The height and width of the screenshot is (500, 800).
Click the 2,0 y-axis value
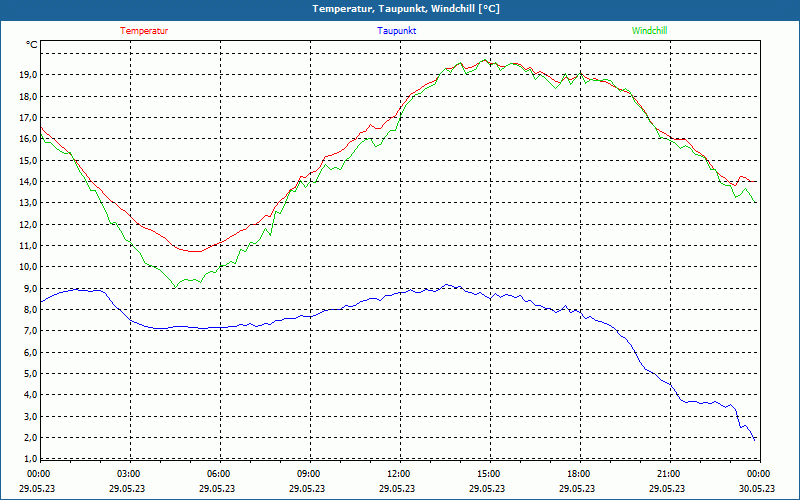coord(30,438)
